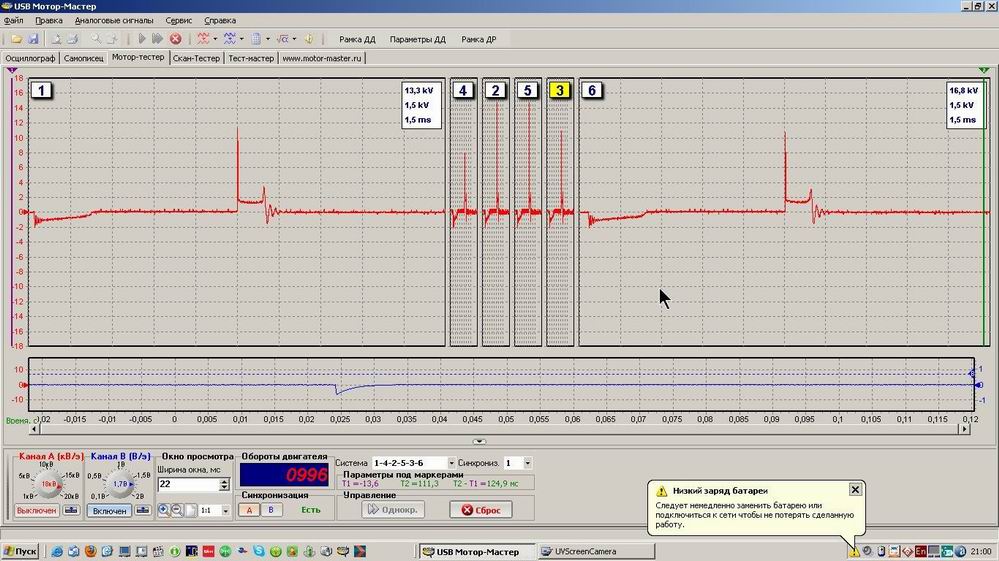Click the calculator grid toolbar icon

tap(256, 39)
